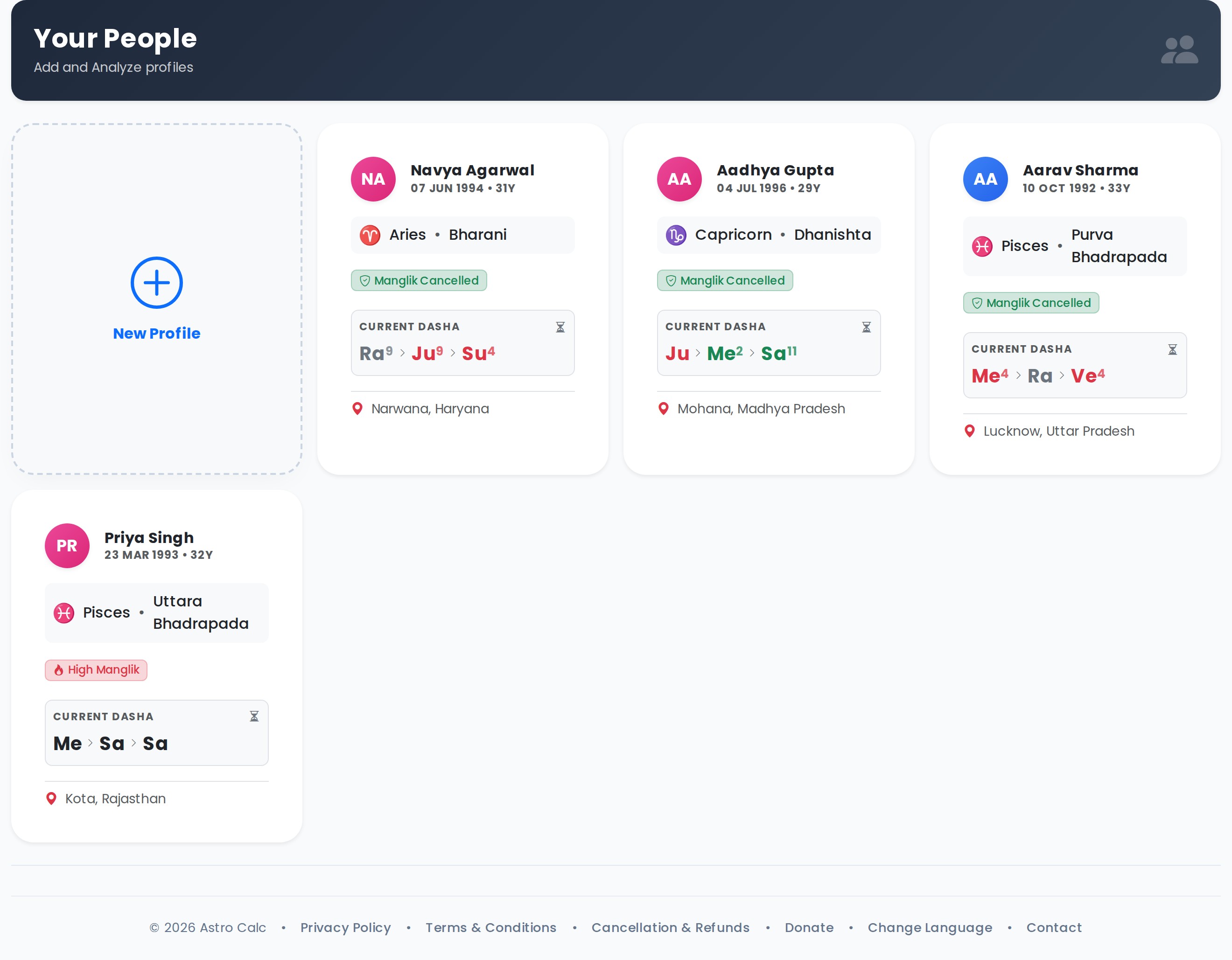Click the High Manglik badge

pyautogui.click(x=97, y=670)
